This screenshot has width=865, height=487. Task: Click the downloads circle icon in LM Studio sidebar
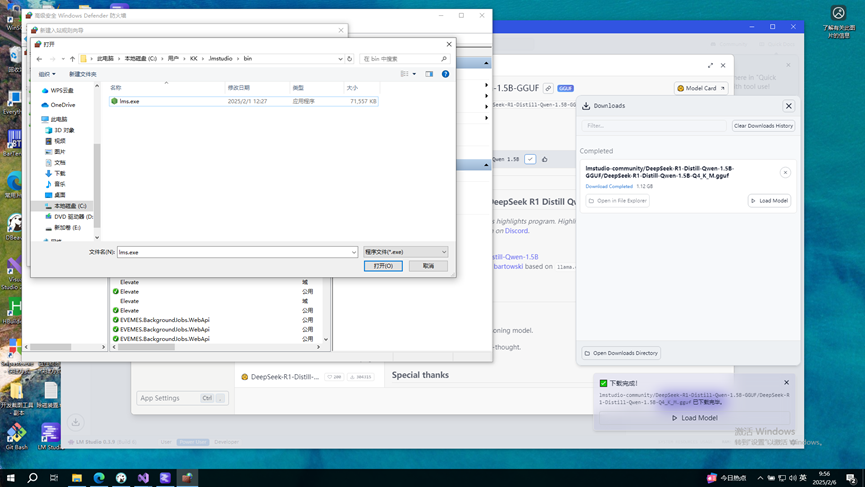[76, 422]
